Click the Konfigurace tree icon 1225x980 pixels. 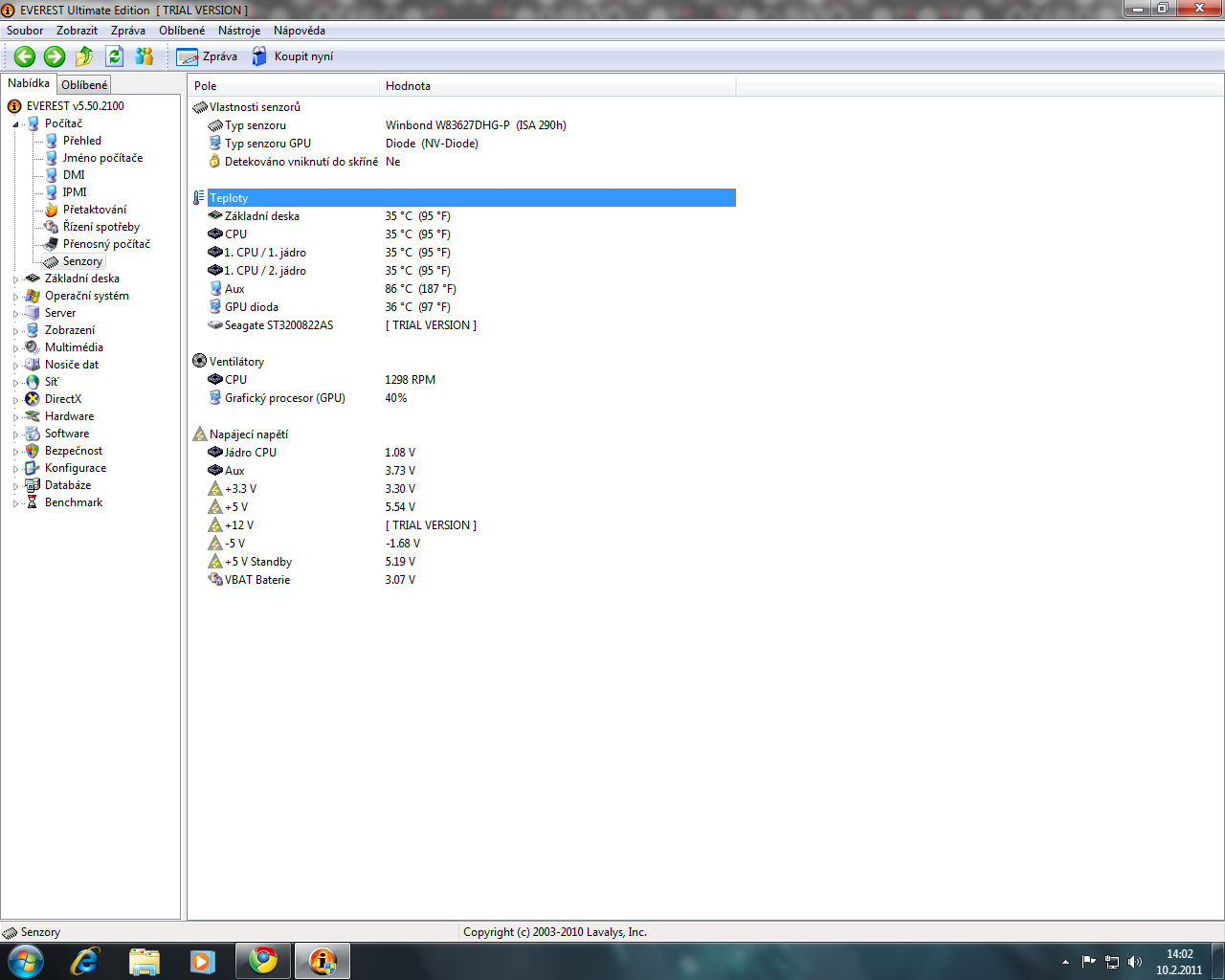[33, 468]
